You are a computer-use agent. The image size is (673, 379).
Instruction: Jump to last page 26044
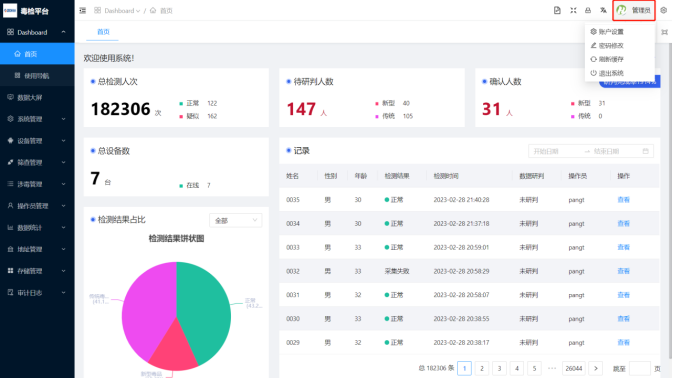(574, 368)
